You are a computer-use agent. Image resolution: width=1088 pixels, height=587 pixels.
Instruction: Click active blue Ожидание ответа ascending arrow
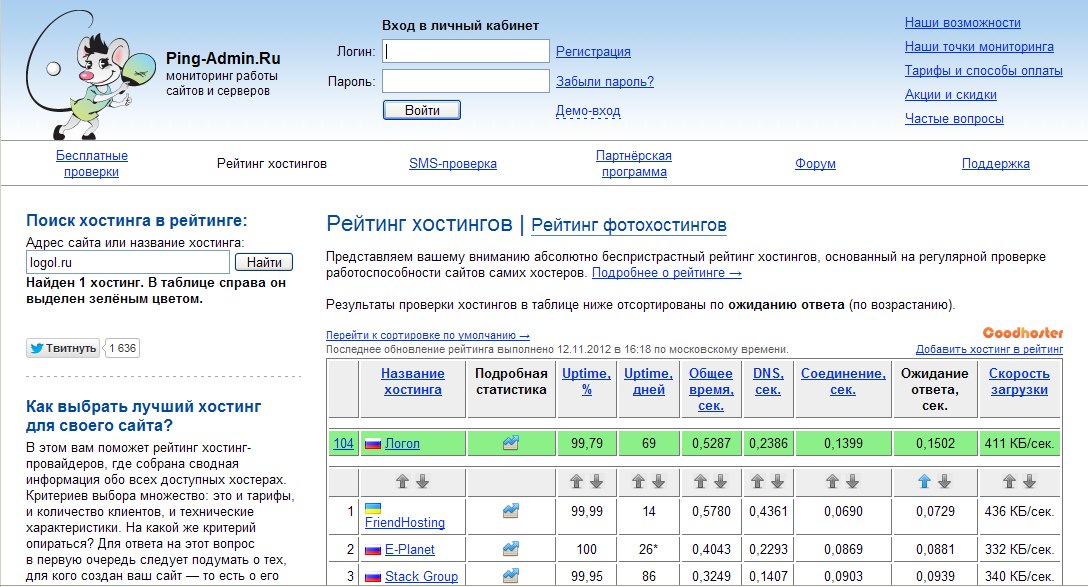(924, 481)
